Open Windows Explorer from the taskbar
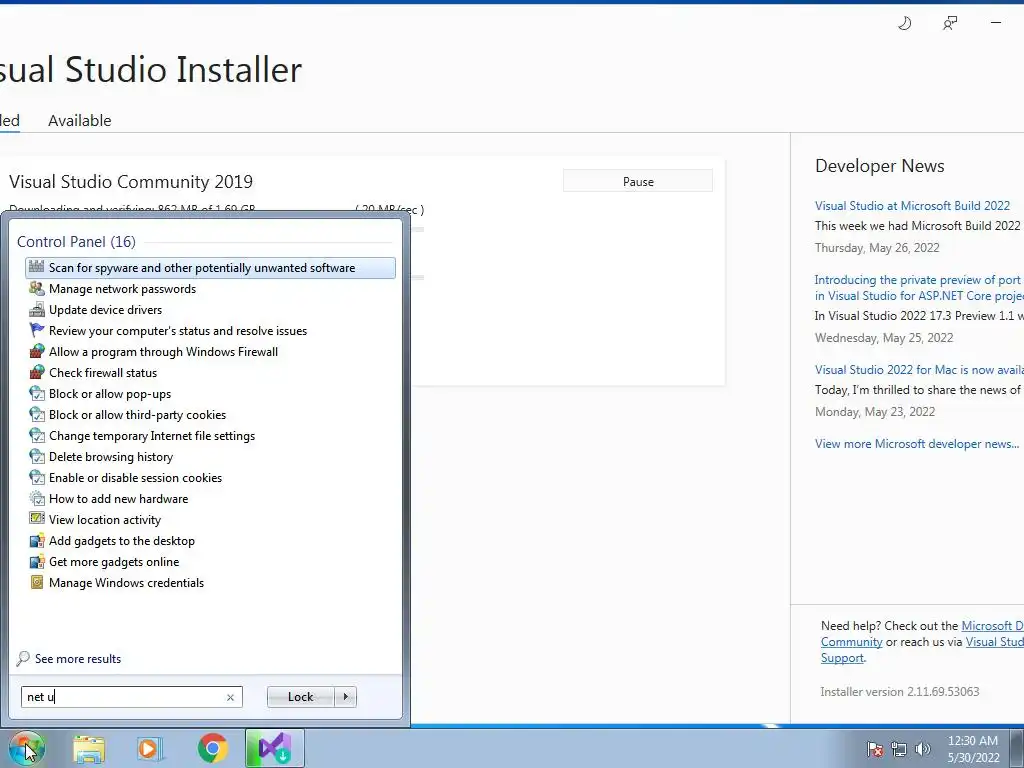Screen dimensions: 1024x768 [89, 748]
